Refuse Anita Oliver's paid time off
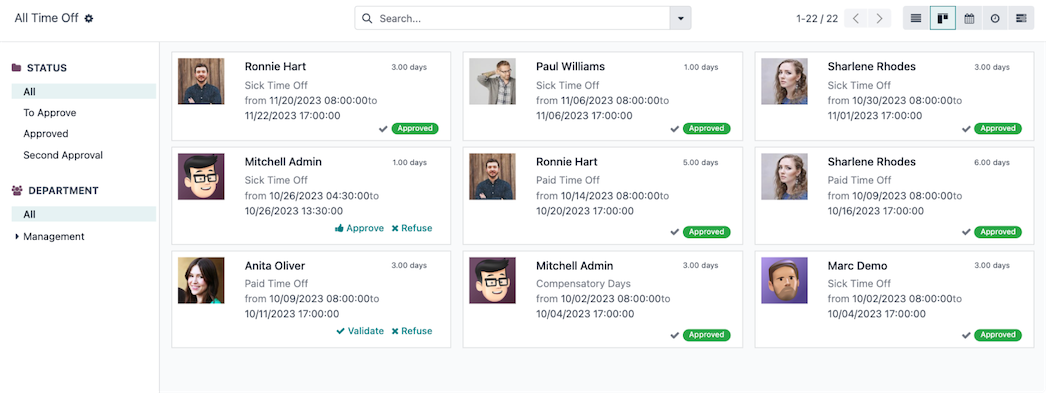The height and width of the screenshot is (393, 1046). [x=412, y=331]
